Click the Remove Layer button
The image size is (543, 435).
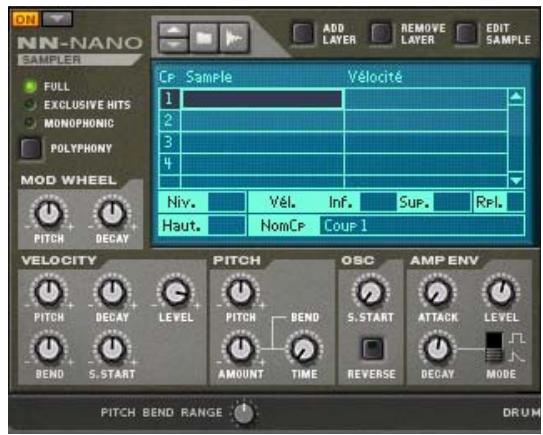coord(381,34)
